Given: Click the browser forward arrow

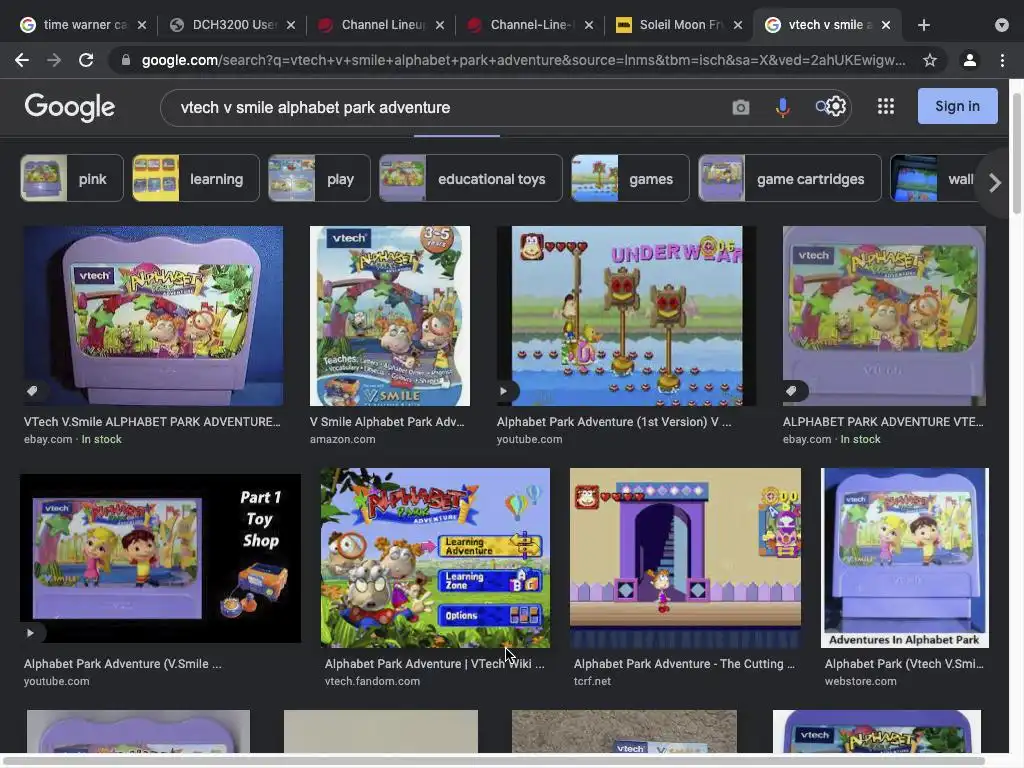Looking at the screenshot, I should [54, 60].
